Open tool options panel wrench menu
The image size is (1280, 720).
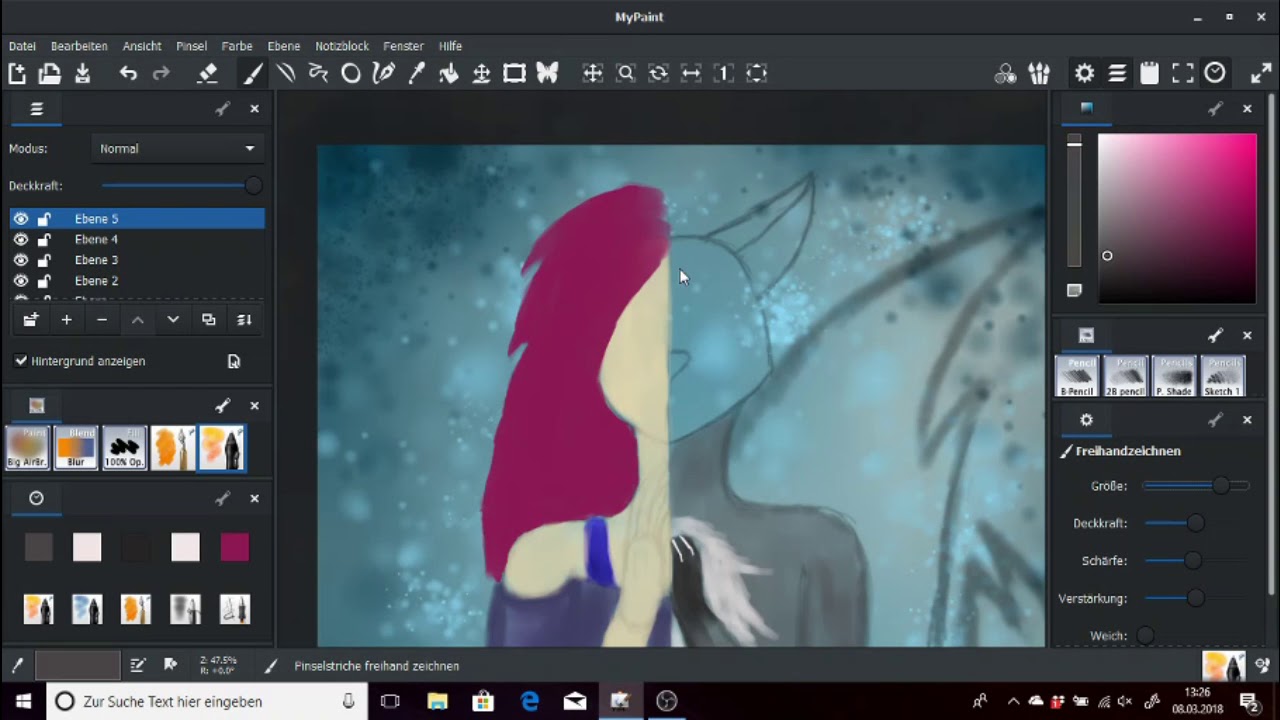coord(1215,420)
